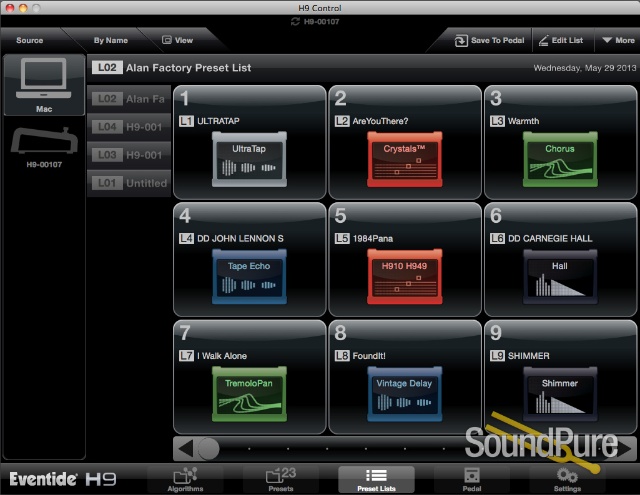Click the L3 badge next to Warmth
Image resolution: width=640 pixels, height=495 pixels.
tap(497, 121)
